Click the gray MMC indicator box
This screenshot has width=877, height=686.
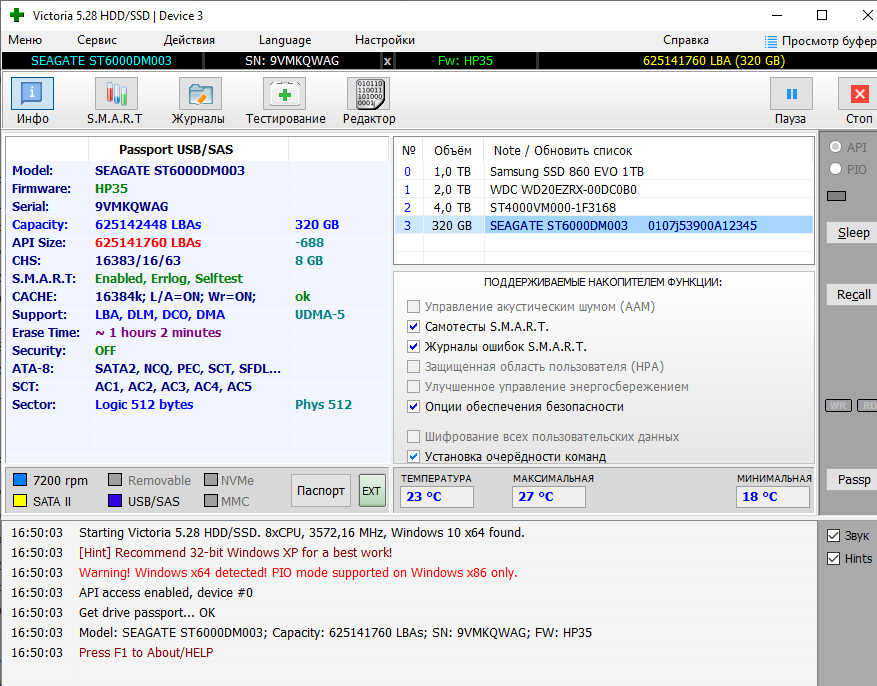pyautogui.click(x=211, y=500)
